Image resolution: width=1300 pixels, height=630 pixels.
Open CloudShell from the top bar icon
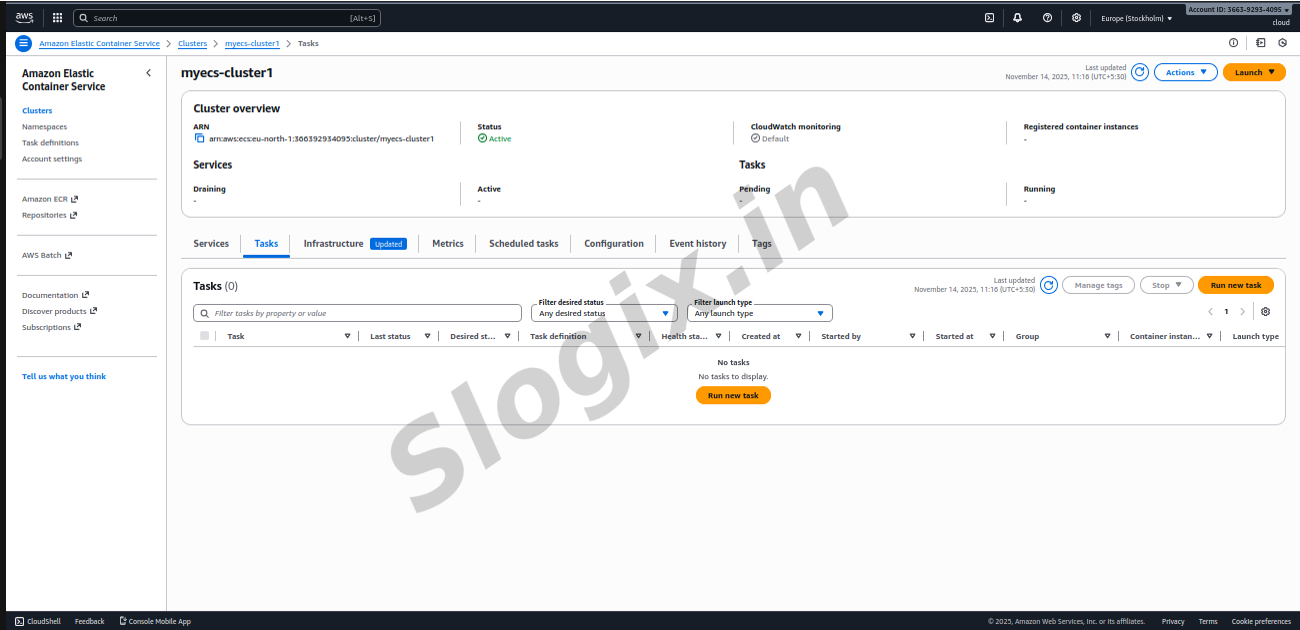click(x=989, y=18)
